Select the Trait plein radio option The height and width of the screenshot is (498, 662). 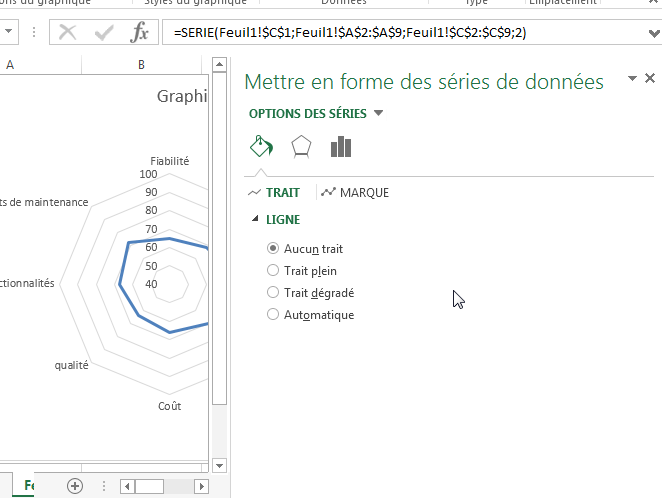(273, 270)
